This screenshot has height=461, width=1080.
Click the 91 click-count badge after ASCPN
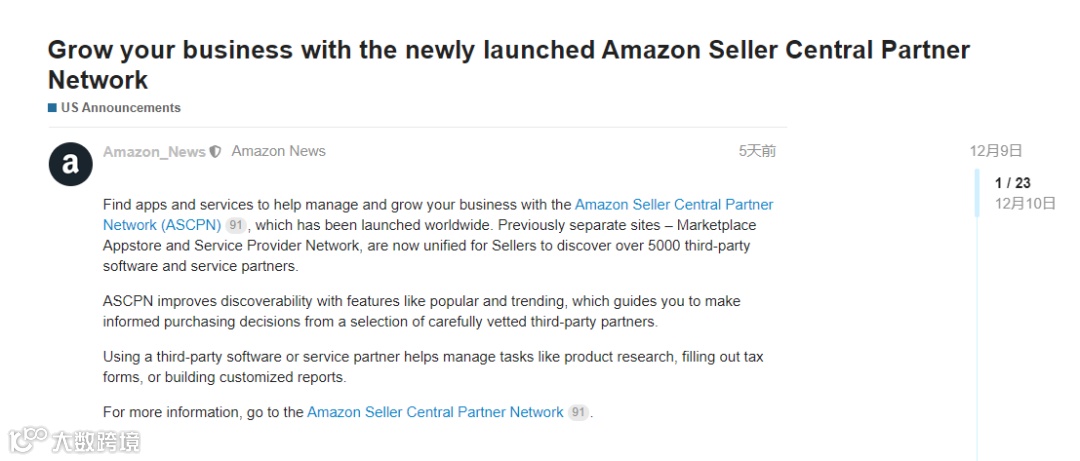[235, 226]
